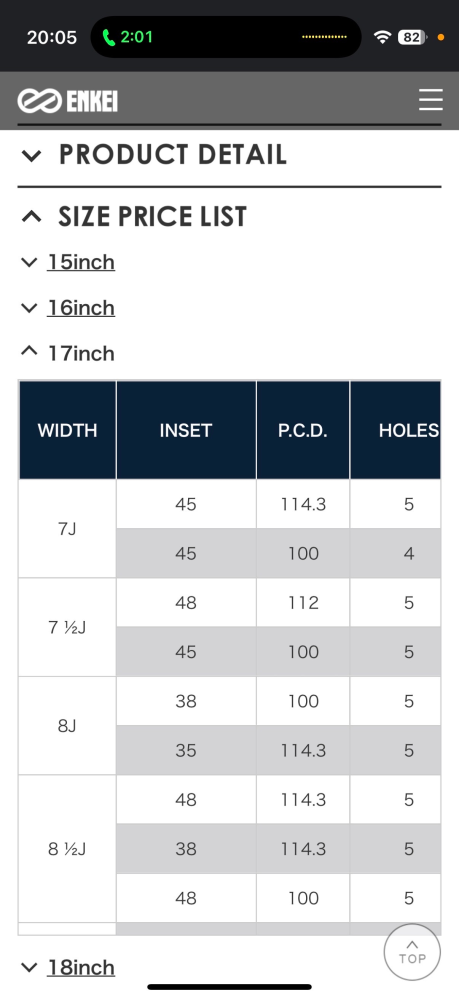This screenshot has height=999, width=459.
Task: Collapse the 17inch size table
Action: (68, 353)
